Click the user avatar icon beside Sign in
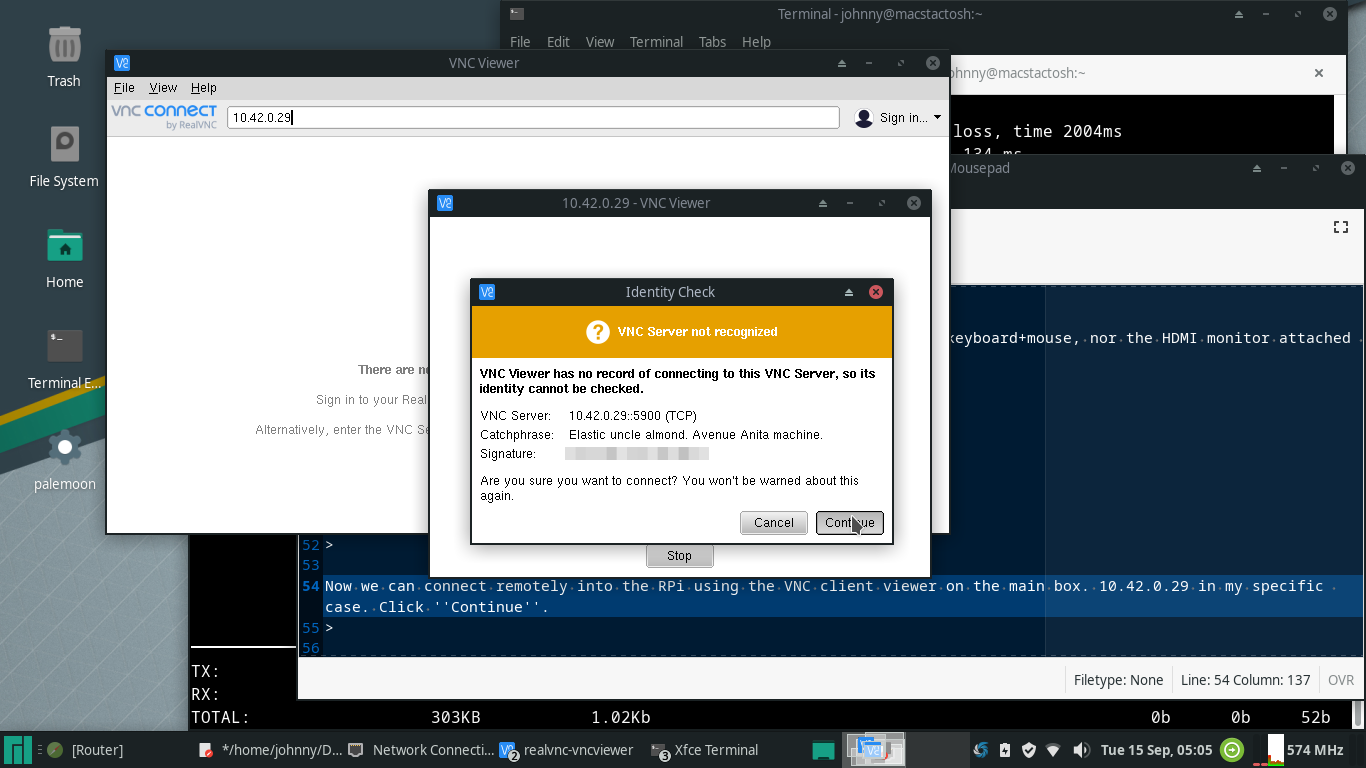The image size is (1366, 768). pyautogui.click(x=864, y=118)
